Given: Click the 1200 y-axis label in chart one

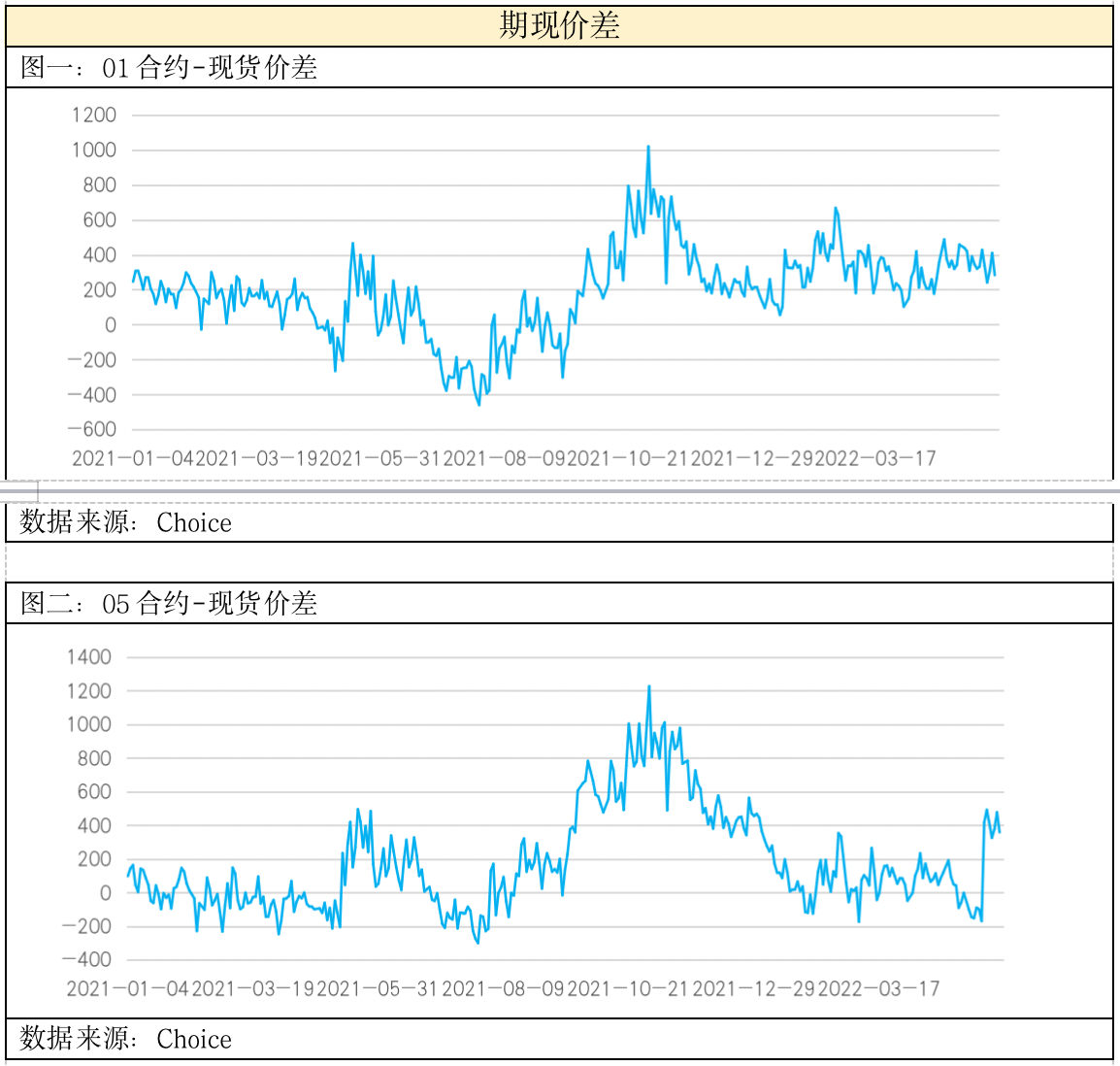Looking at the screenshot, I should (x=94, y=115).
